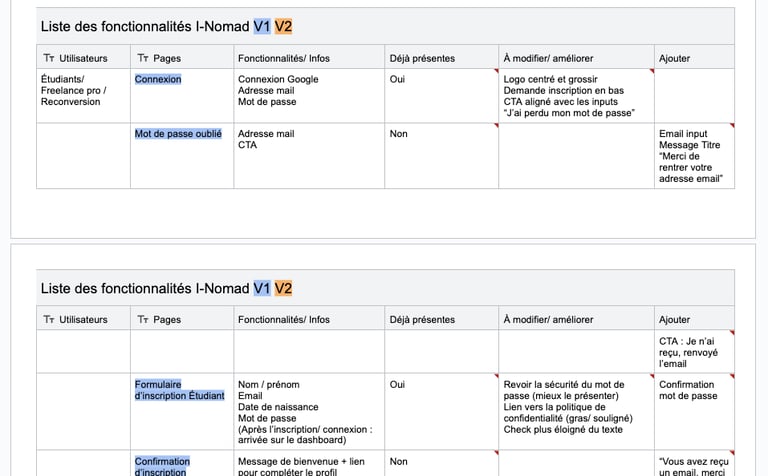Click the highlighted "Confirmation d'inscription" label
Viewport: 768px width, 476px height.
click(162, 466)
